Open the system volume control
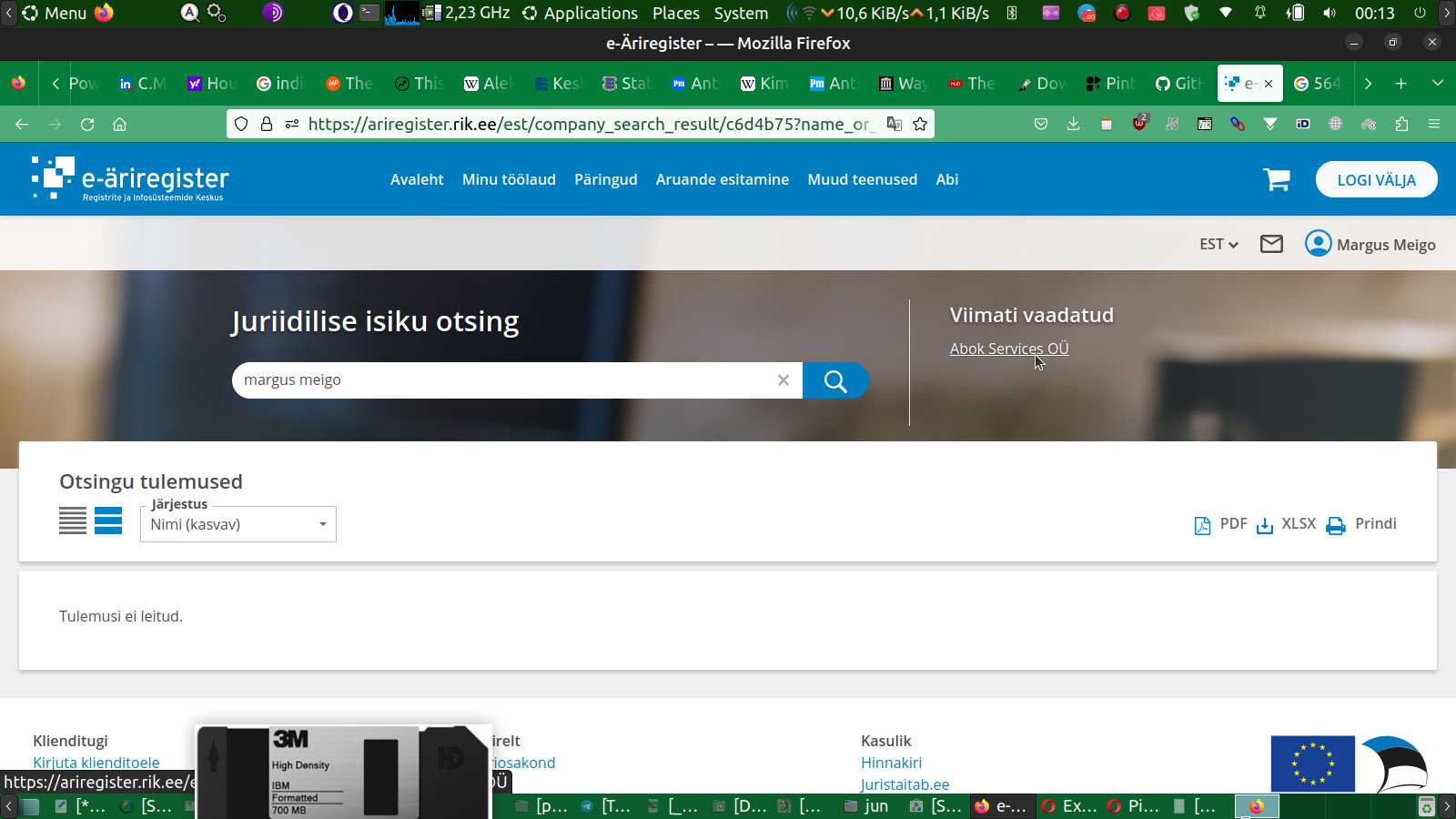The width and height of the screenshot is (1456, 819). click(1330, 13)
